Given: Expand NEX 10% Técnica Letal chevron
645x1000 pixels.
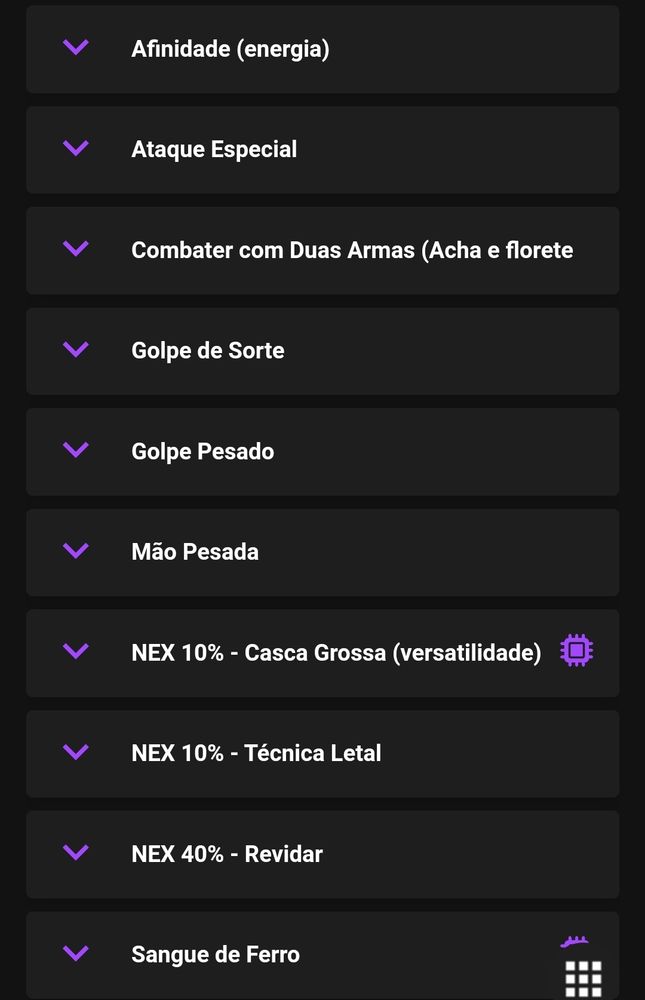Looking at the screenshot, I should tap(76, 752).
